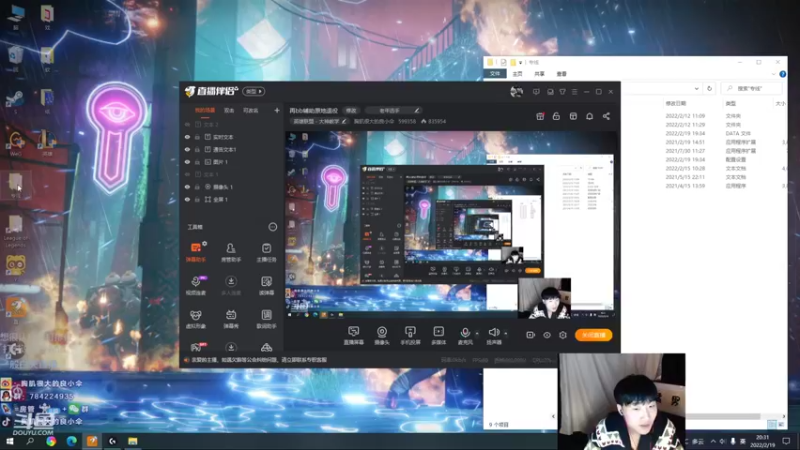Viewport: 800px width, 450px height.
Task: Refresh the Explorer window folder view
Action: 709,88
